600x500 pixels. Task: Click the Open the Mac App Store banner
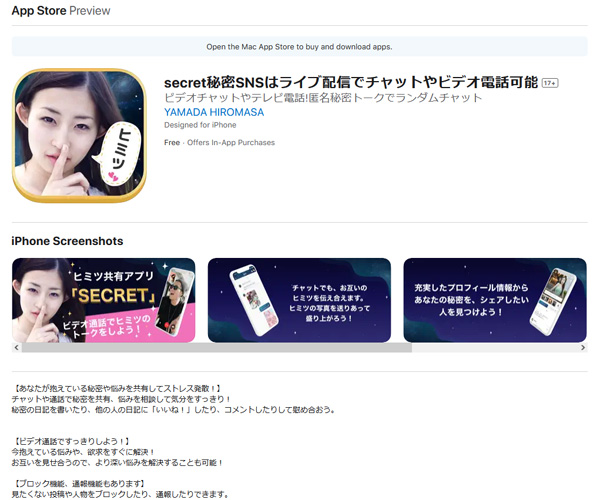(x=300, y=47)
